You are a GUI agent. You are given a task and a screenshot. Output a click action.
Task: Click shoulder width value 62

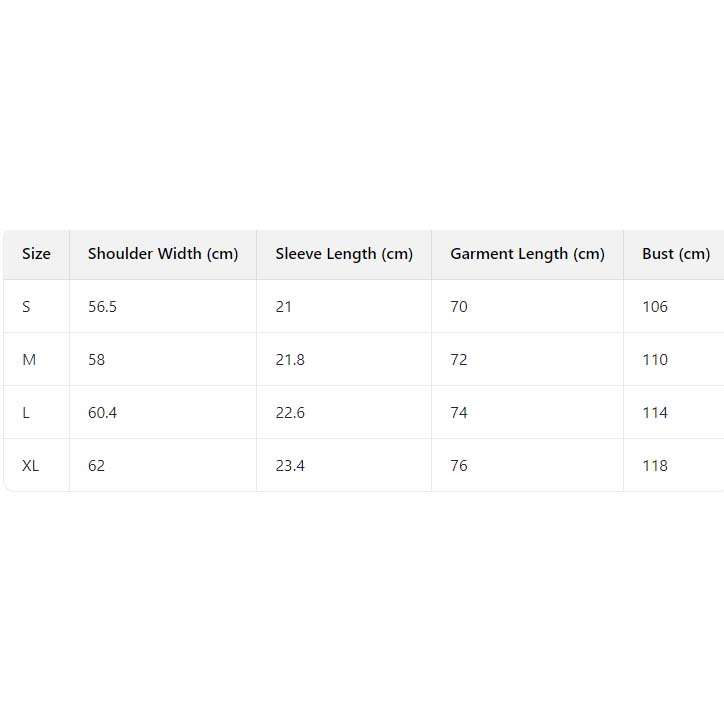click(x=96, y=466)
